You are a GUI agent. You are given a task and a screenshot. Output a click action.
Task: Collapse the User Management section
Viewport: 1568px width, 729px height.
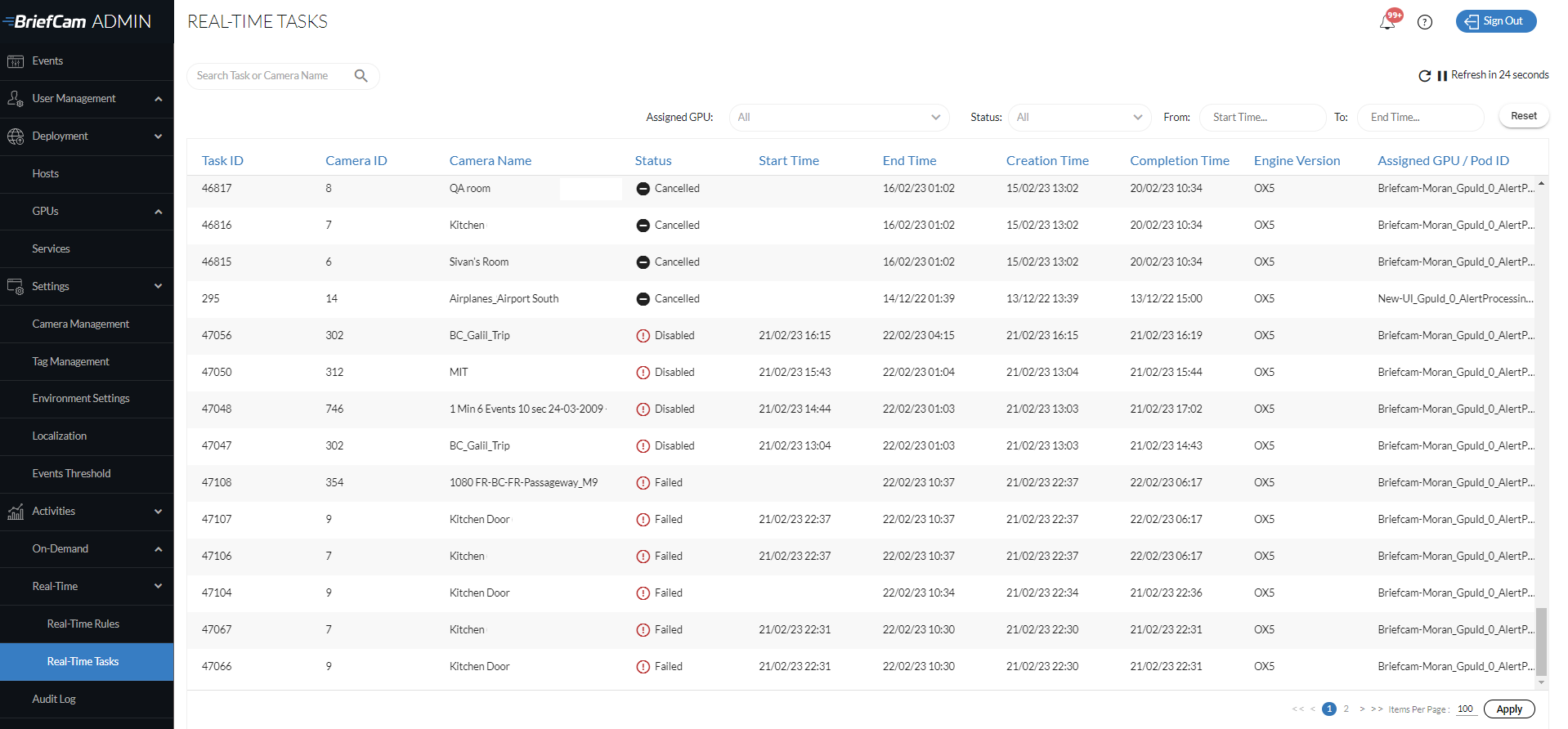pyautogui.click(x=159, y=99)
